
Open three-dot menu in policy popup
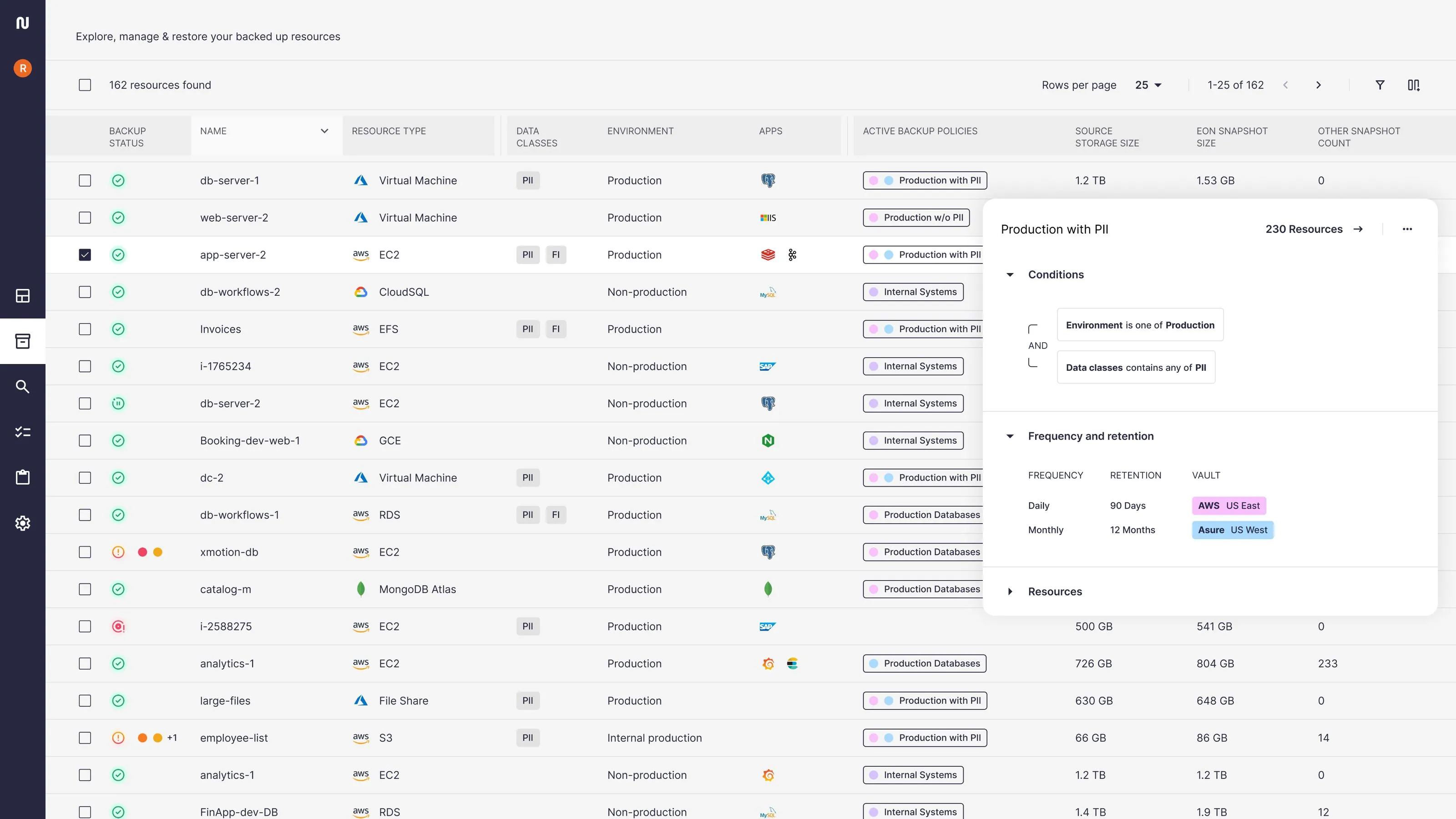[x=1407, y=229]
